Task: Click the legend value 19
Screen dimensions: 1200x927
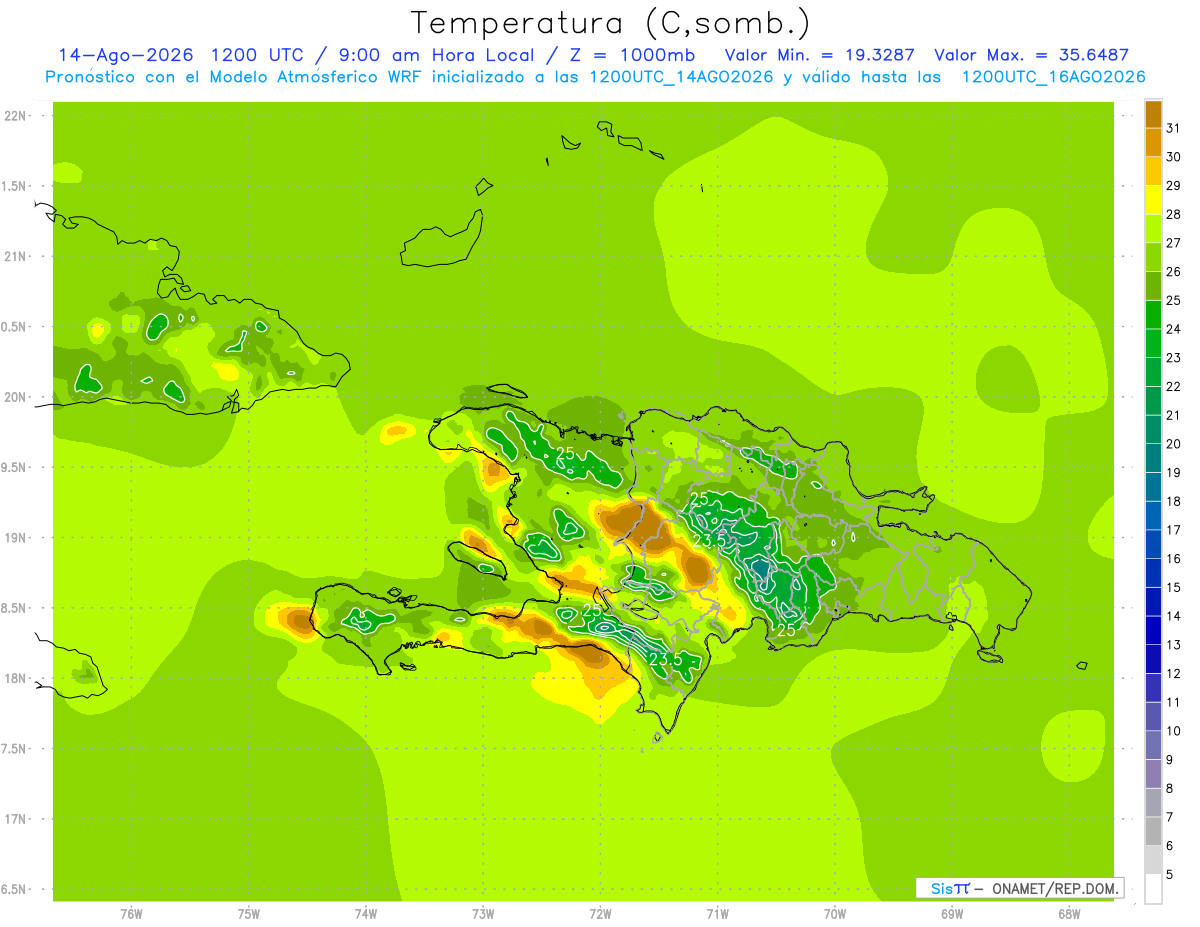Action: click(x=1173, y=473)
